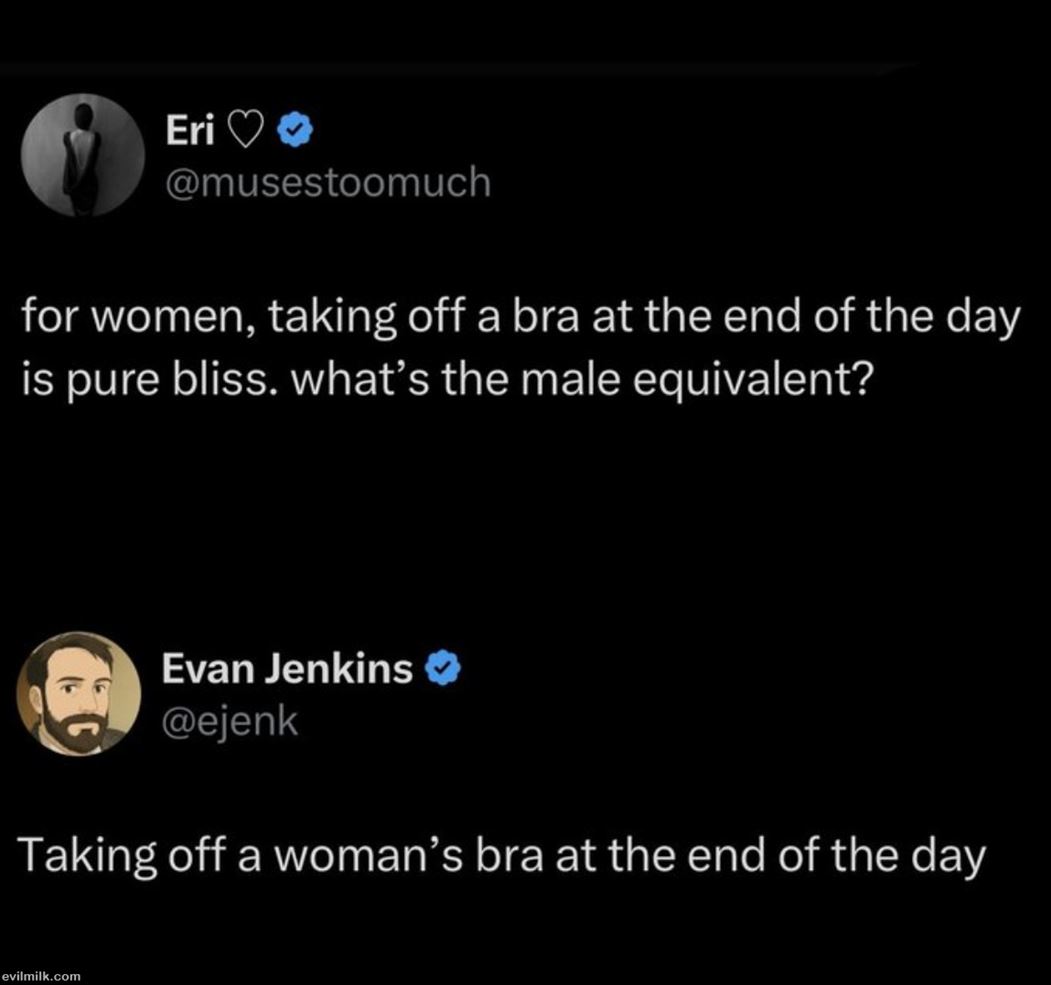The height and width of the screenshot is (985, 1051).
Task: Click Evan Jenkins' blue verified checkmark
Action: click(442, 668)
